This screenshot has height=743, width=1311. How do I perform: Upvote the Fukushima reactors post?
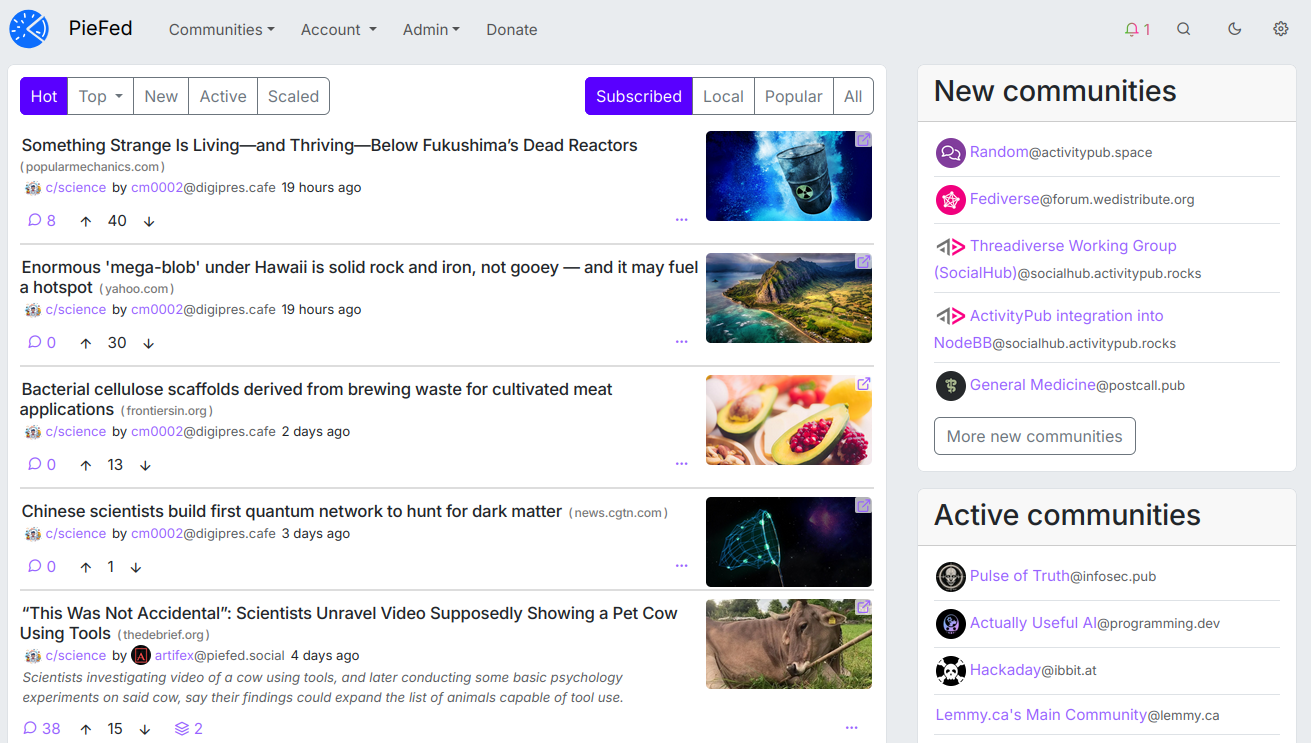point(86,221)
